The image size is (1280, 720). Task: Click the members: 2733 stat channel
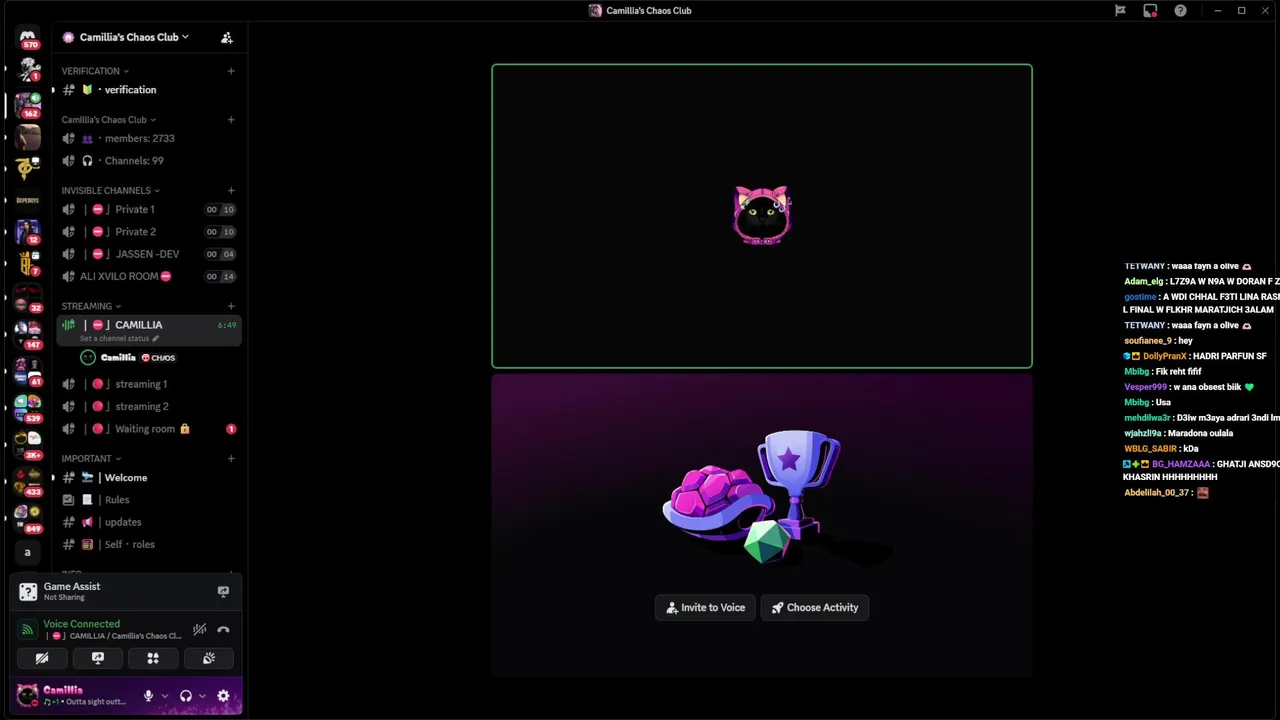coord(148,138)
